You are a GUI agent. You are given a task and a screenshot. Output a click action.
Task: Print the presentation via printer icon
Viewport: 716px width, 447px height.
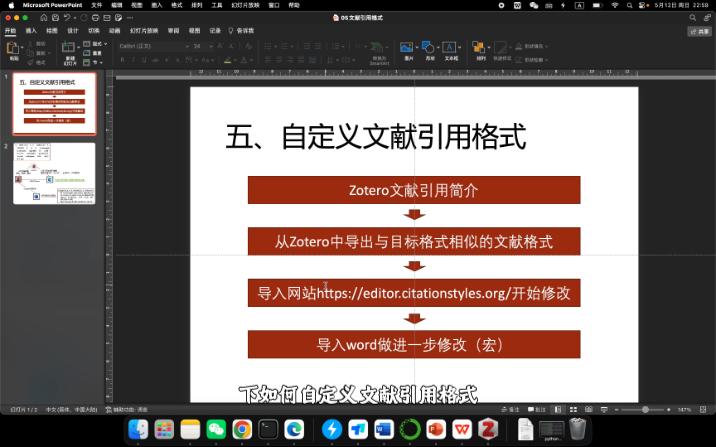[95, 18]
